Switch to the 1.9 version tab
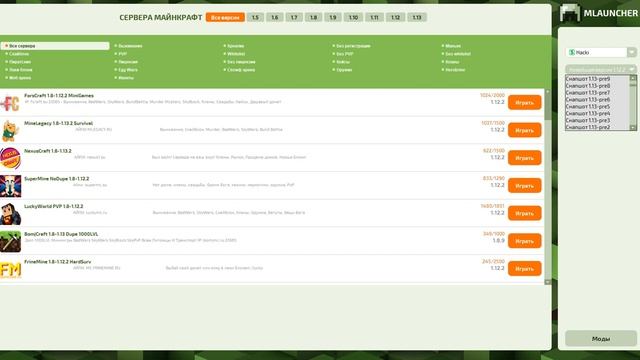This screenshot has height=360, width=640. coord(333,18)
